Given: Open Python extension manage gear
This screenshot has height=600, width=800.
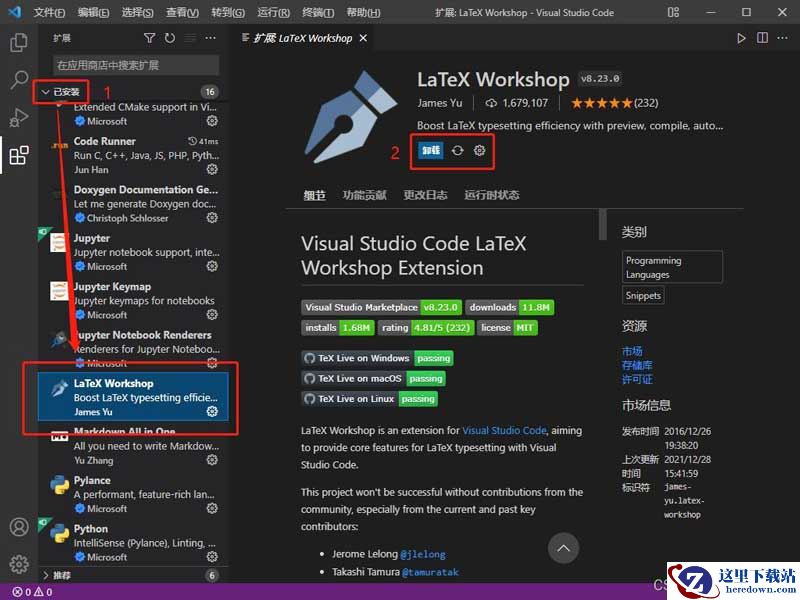Looking at the screenshot, I should click(212, 557).
